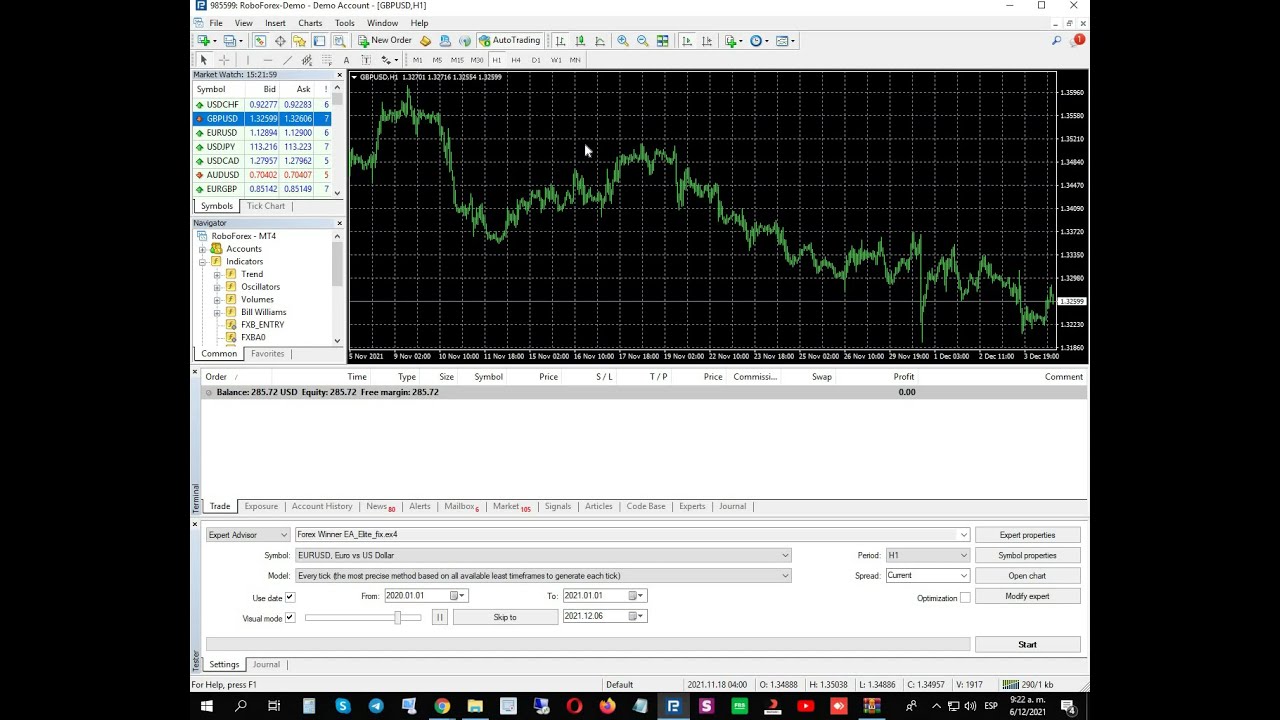Select the text label tool
This screenshot has width=1280, height=720.
coord(366,60)
